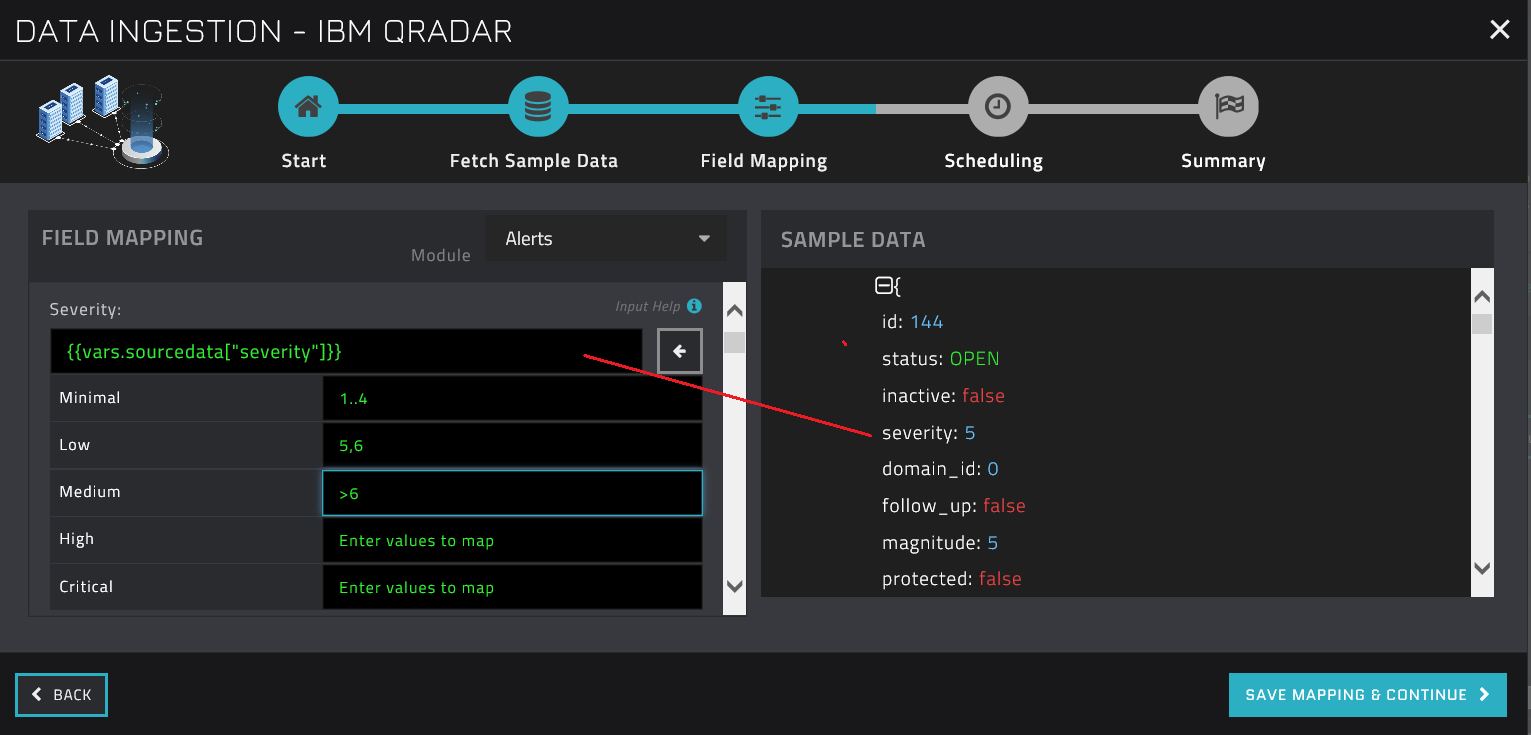
Task: Select the 'magnitude: 5' sample data row
Action: pyautogui.click(x=940, y=543)
